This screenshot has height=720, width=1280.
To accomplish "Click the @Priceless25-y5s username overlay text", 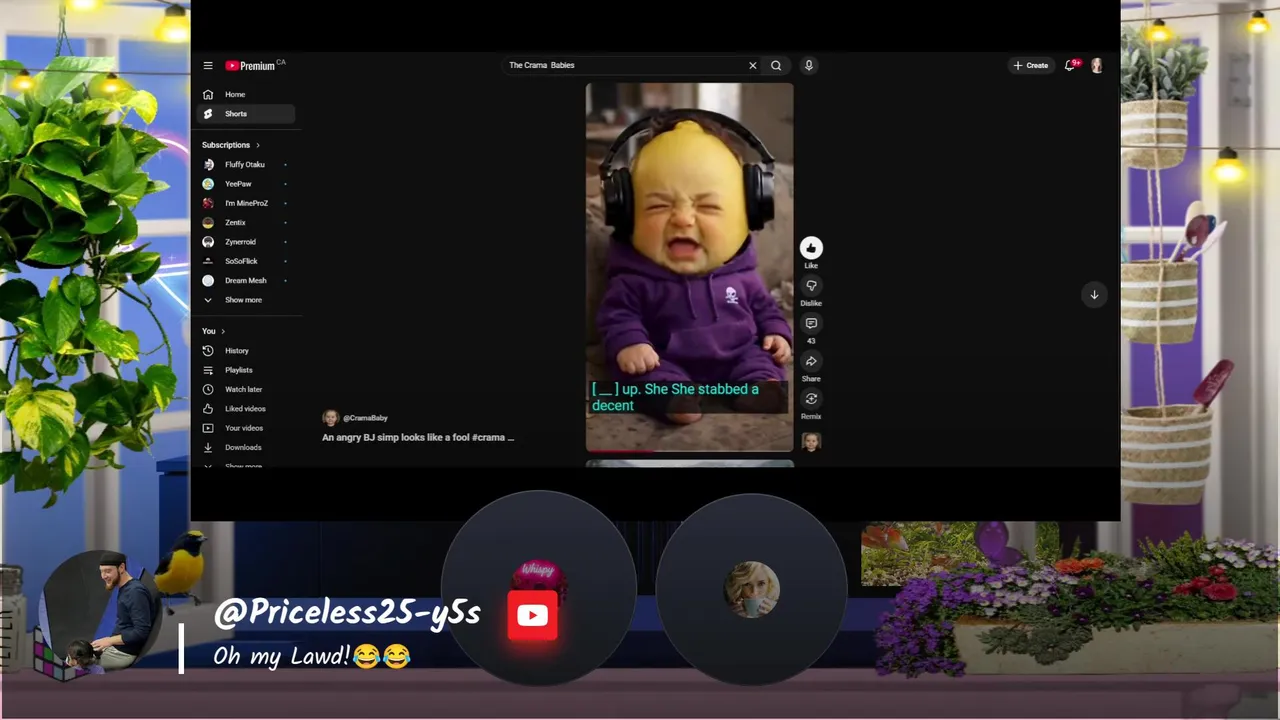I will [x=347, y=613].
